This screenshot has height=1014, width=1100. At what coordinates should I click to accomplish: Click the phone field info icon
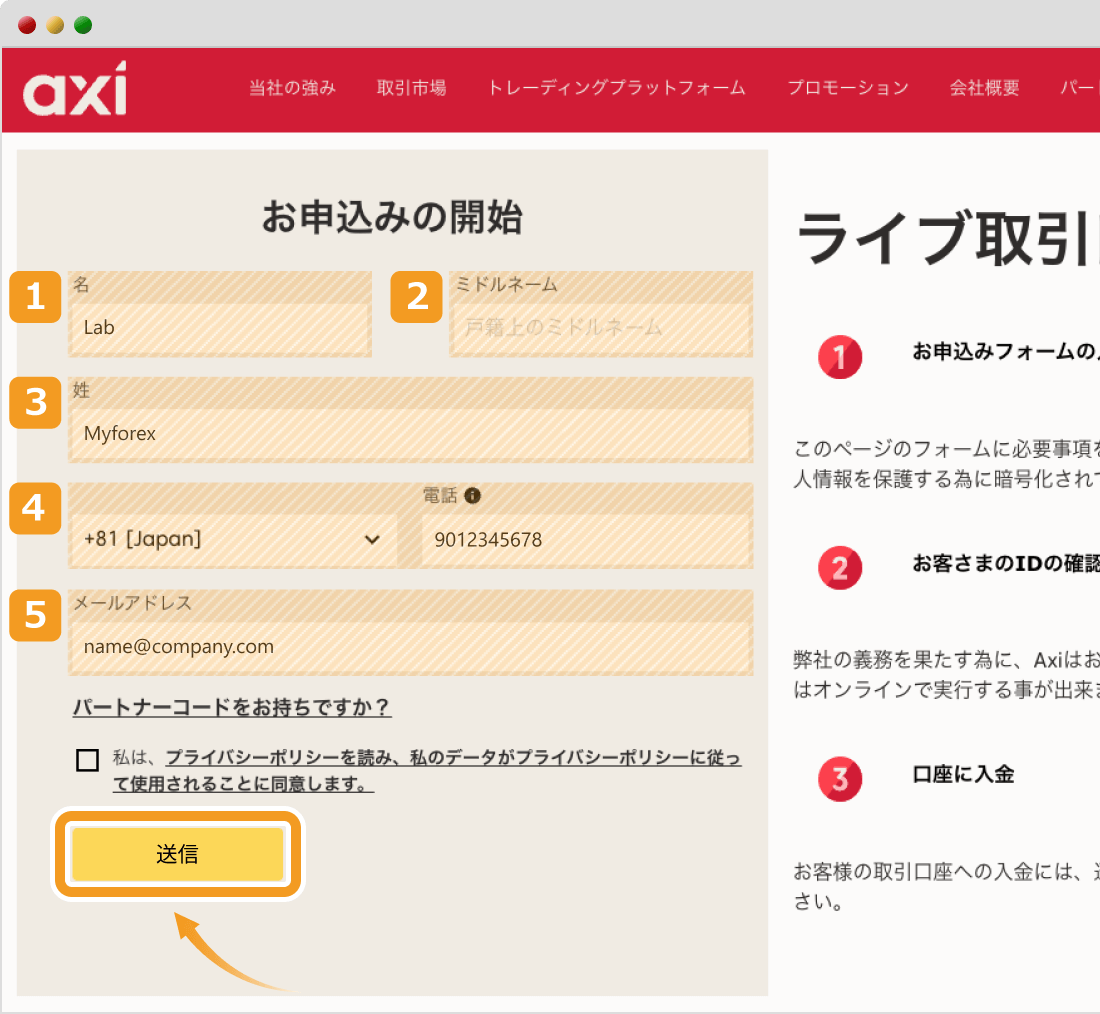[473, 496]
